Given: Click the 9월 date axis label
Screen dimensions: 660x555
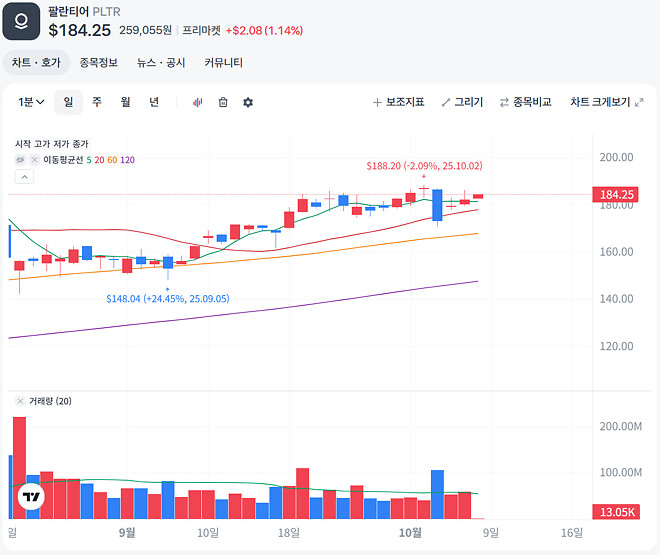Looking at the screenshot, I should point(127,533).
